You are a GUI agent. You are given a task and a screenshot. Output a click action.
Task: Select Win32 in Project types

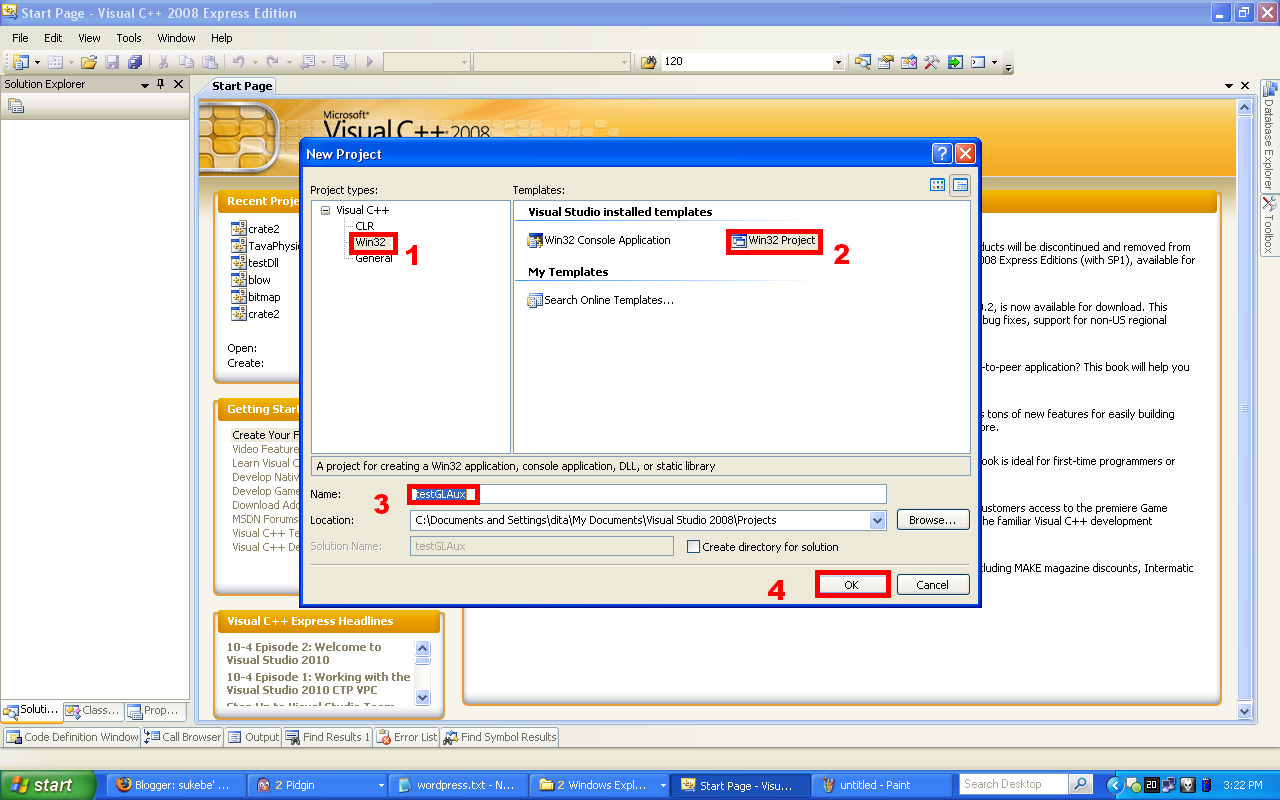pos(371,242)
